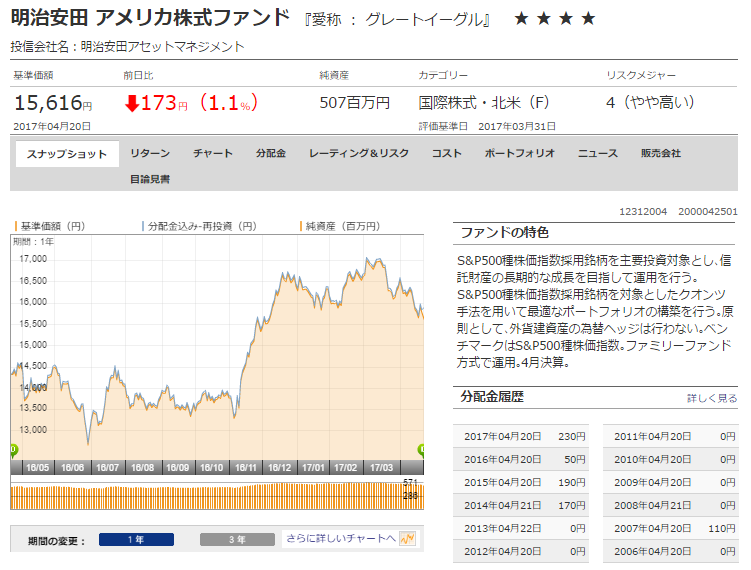Click the 2015年04月20日 190円 row
This screenshot has height=570, width=751.
[521, 482]
